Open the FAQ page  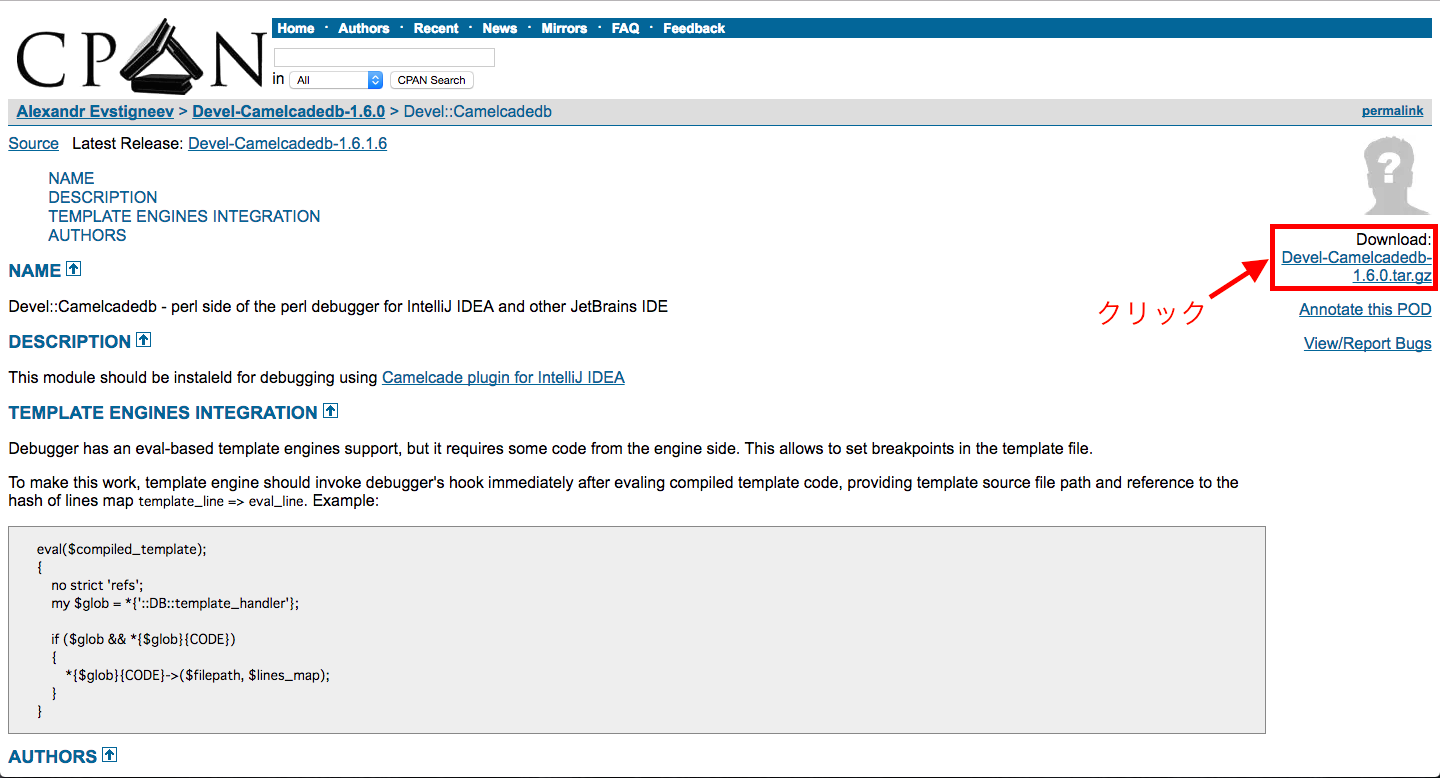625,28
